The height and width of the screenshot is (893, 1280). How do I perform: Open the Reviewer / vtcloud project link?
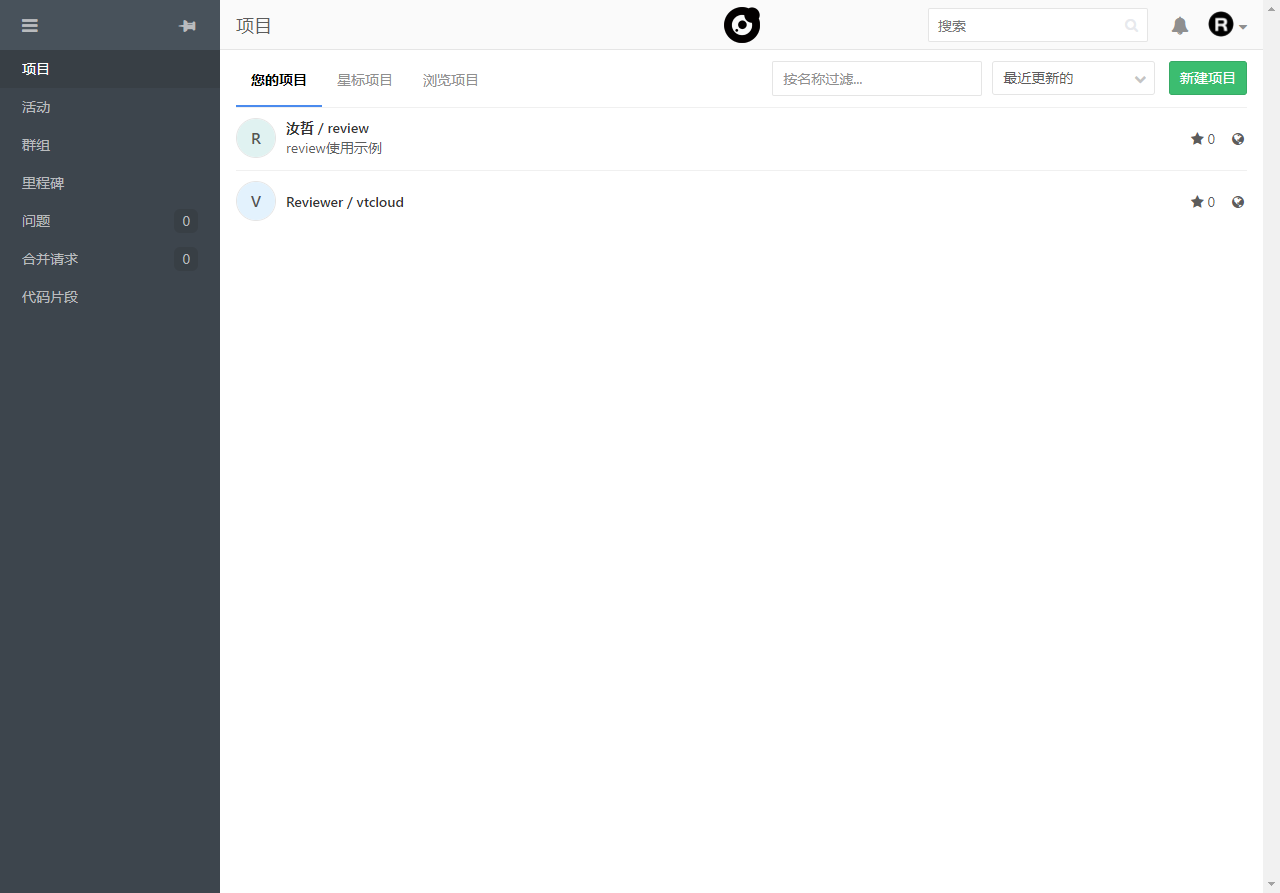[345, 202]
